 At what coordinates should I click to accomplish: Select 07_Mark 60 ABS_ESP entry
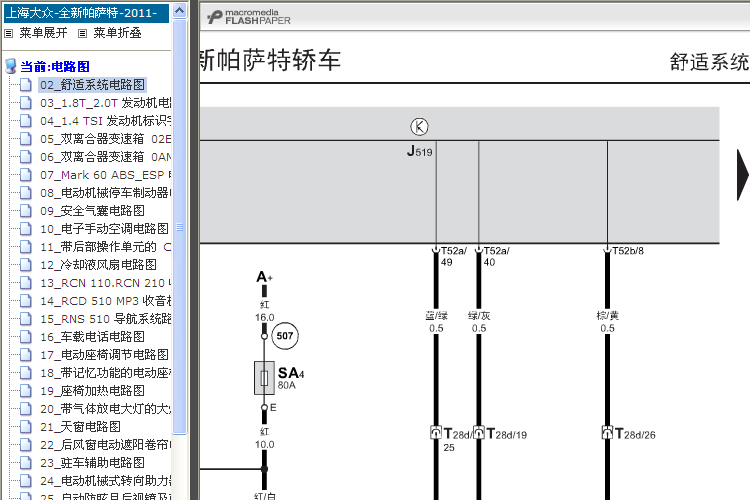[x=105, y=175]
